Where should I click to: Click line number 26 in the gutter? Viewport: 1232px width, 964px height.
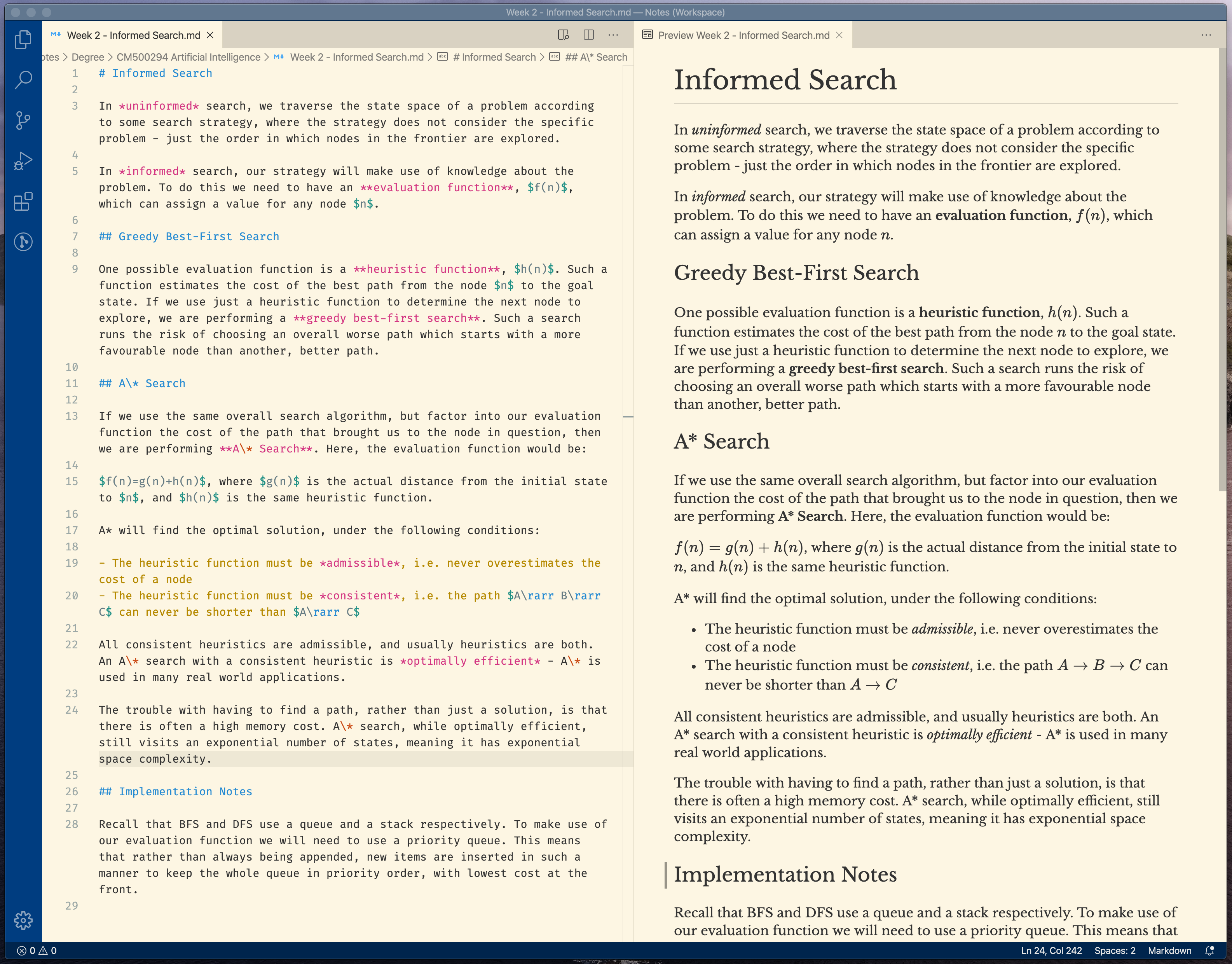pos(72,791)
